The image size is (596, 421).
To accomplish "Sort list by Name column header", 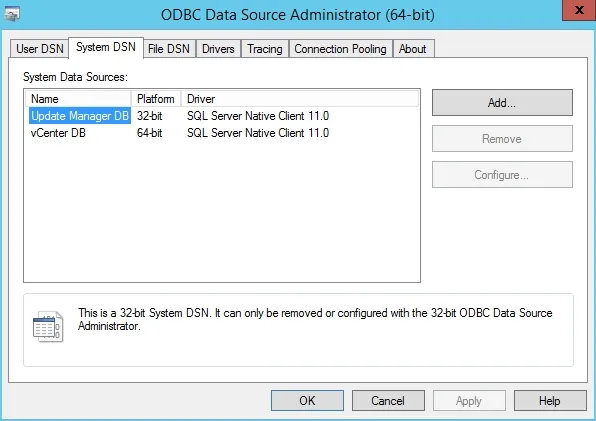I will (78, 99).
